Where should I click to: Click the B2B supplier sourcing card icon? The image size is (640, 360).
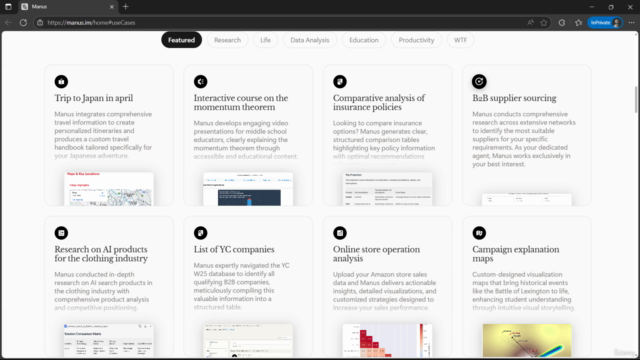click(x=479, y=82)
